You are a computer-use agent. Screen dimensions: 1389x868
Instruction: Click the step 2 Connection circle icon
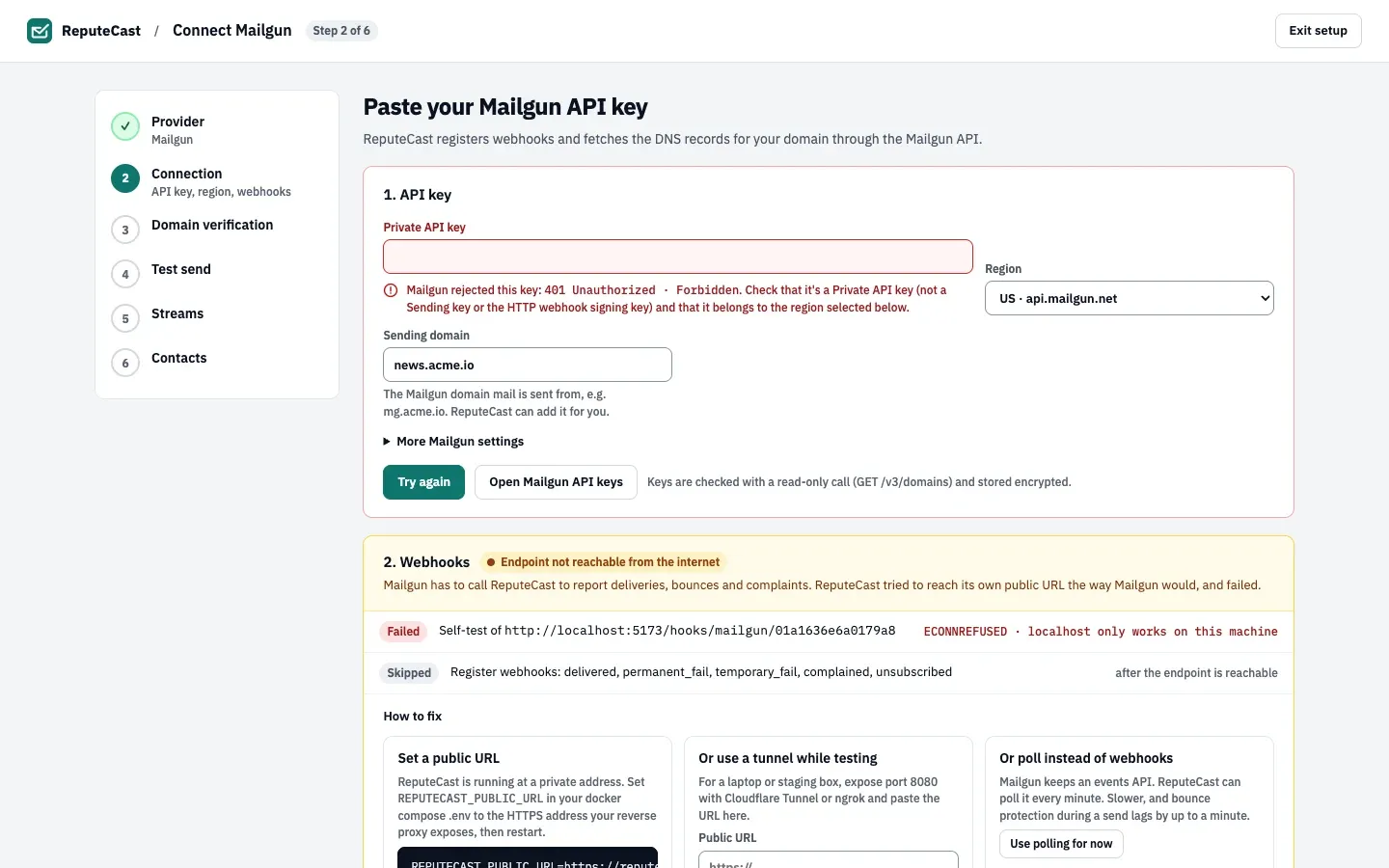pos(125,178)
